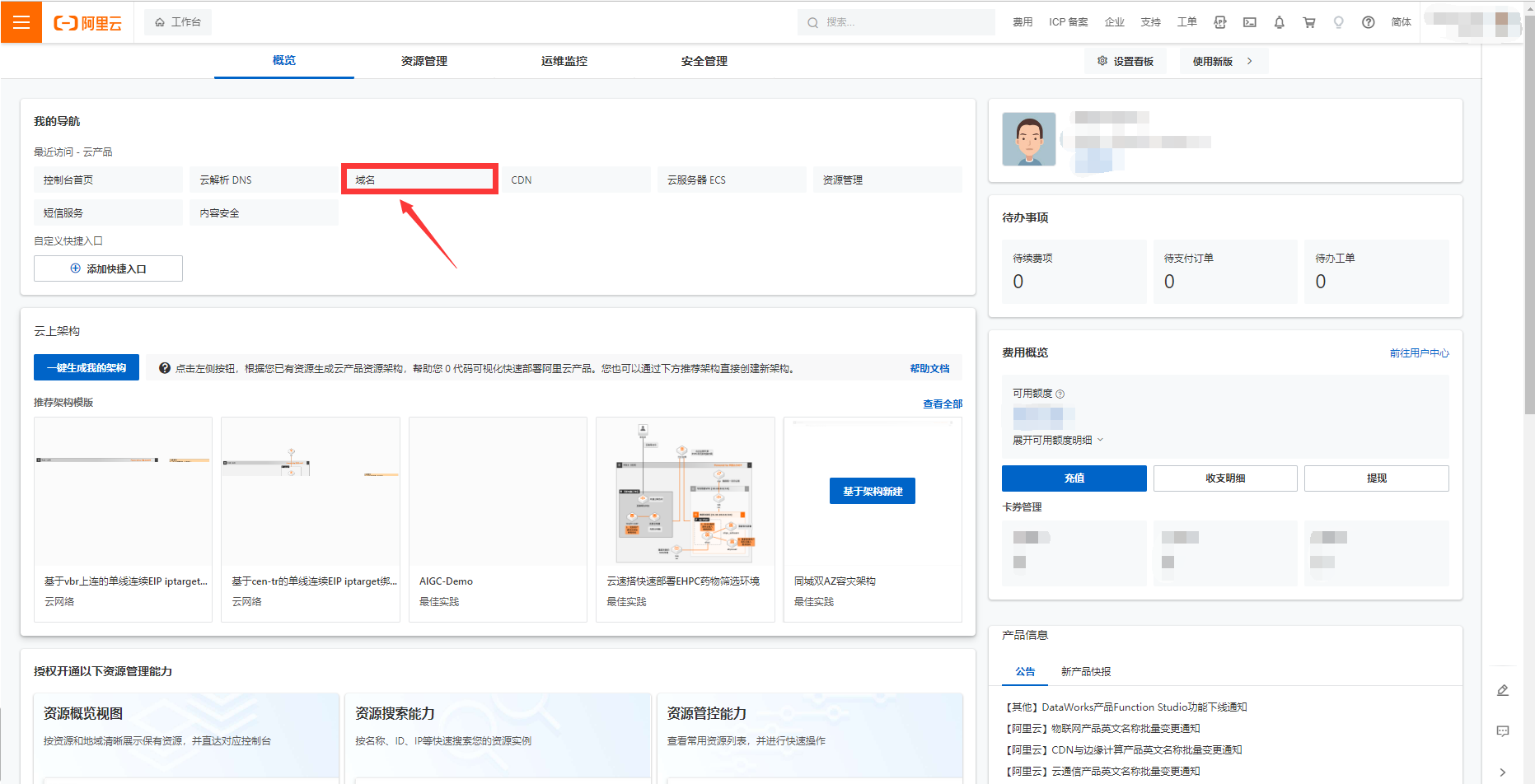
Task: Click the lightbulb icon in header
Action: pos(1338,22)
